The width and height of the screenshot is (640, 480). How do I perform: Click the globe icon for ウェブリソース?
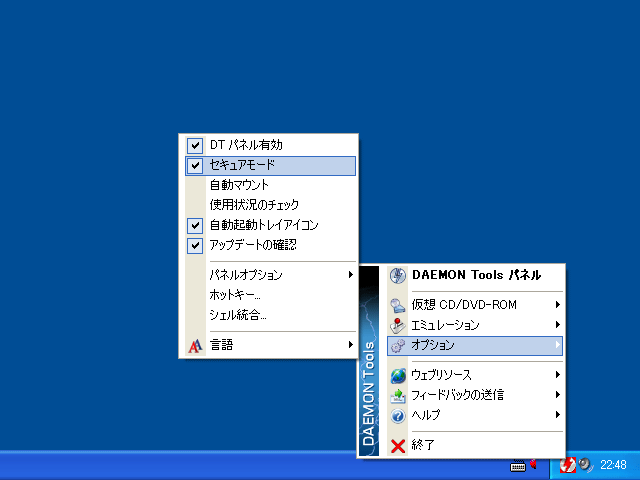click(x=398, y=375)
